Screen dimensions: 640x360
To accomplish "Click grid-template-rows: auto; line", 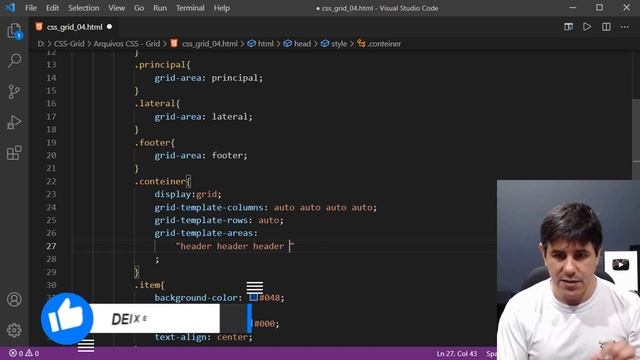I will click(219, 220).
